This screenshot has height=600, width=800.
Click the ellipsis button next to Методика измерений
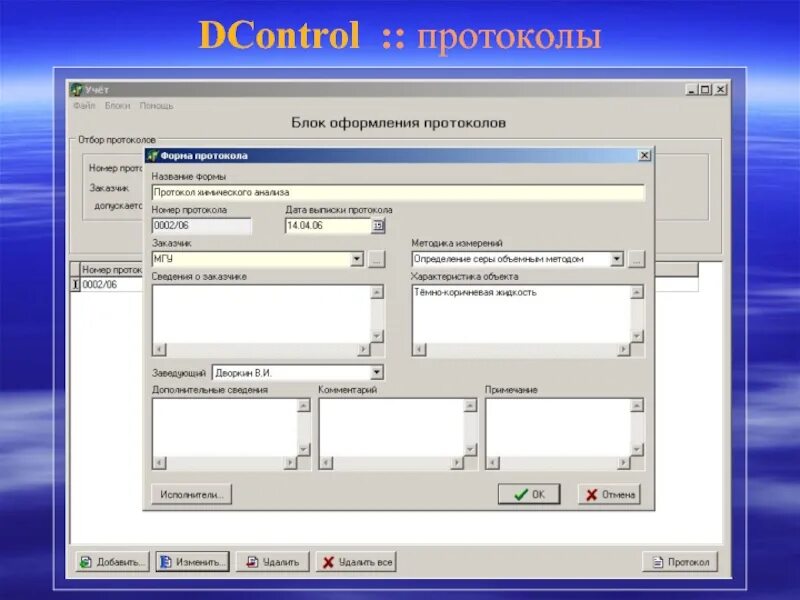point(636,259)
